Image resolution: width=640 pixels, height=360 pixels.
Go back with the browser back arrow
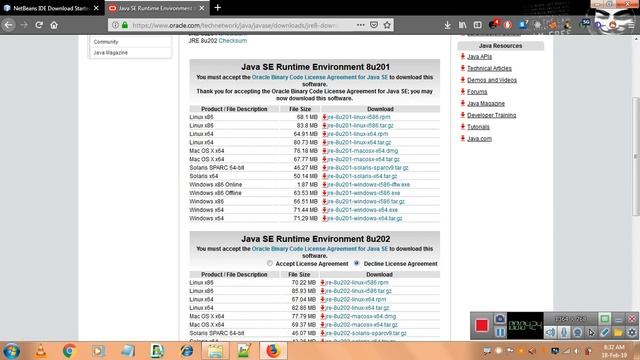[x=9, y=25]
